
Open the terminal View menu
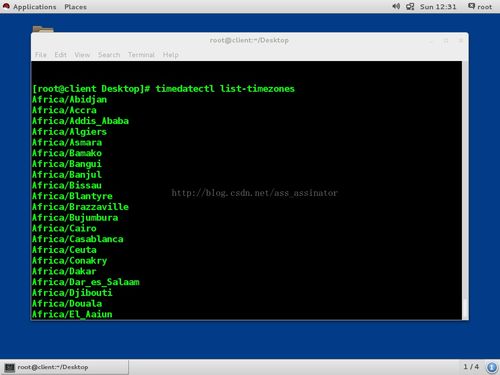pos(82,55)
